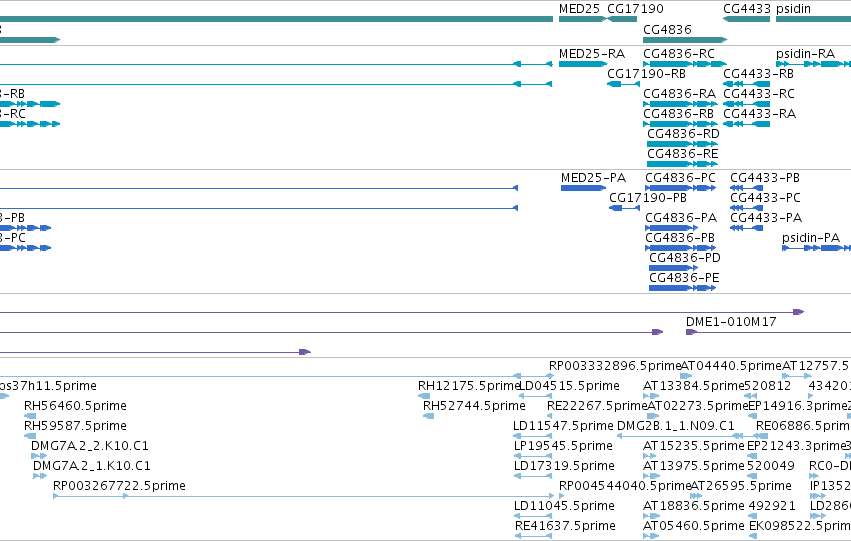Click the 520049 feature label
Viewport: 851px width, 541px height.
pos(771,467)
